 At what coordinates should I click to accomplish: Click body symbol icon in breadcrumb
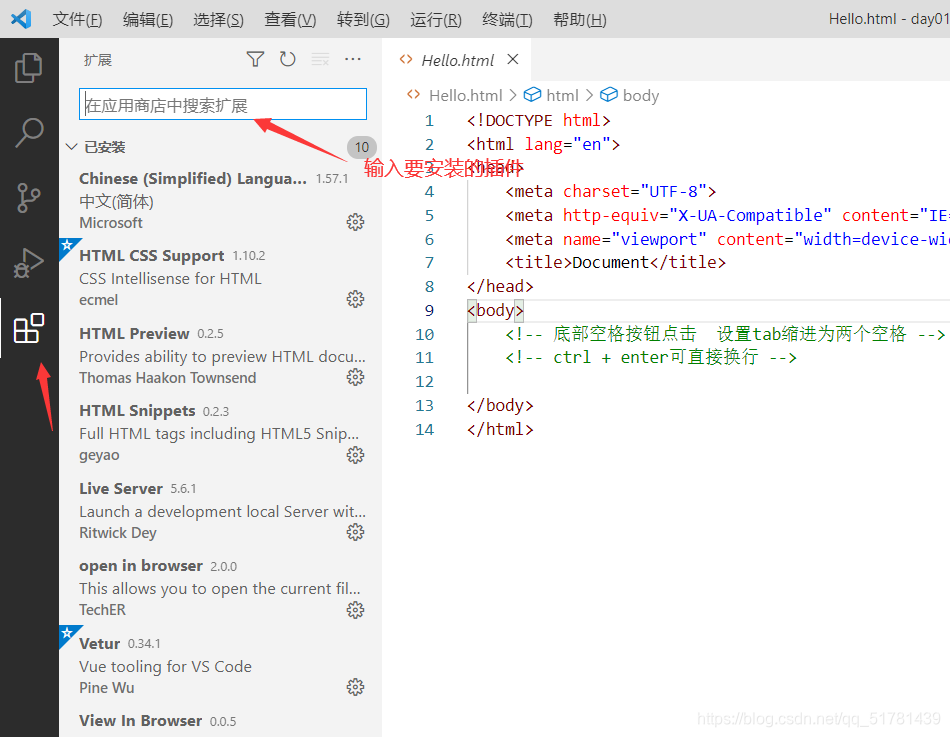pyautogui.click(x=608, y=95)
